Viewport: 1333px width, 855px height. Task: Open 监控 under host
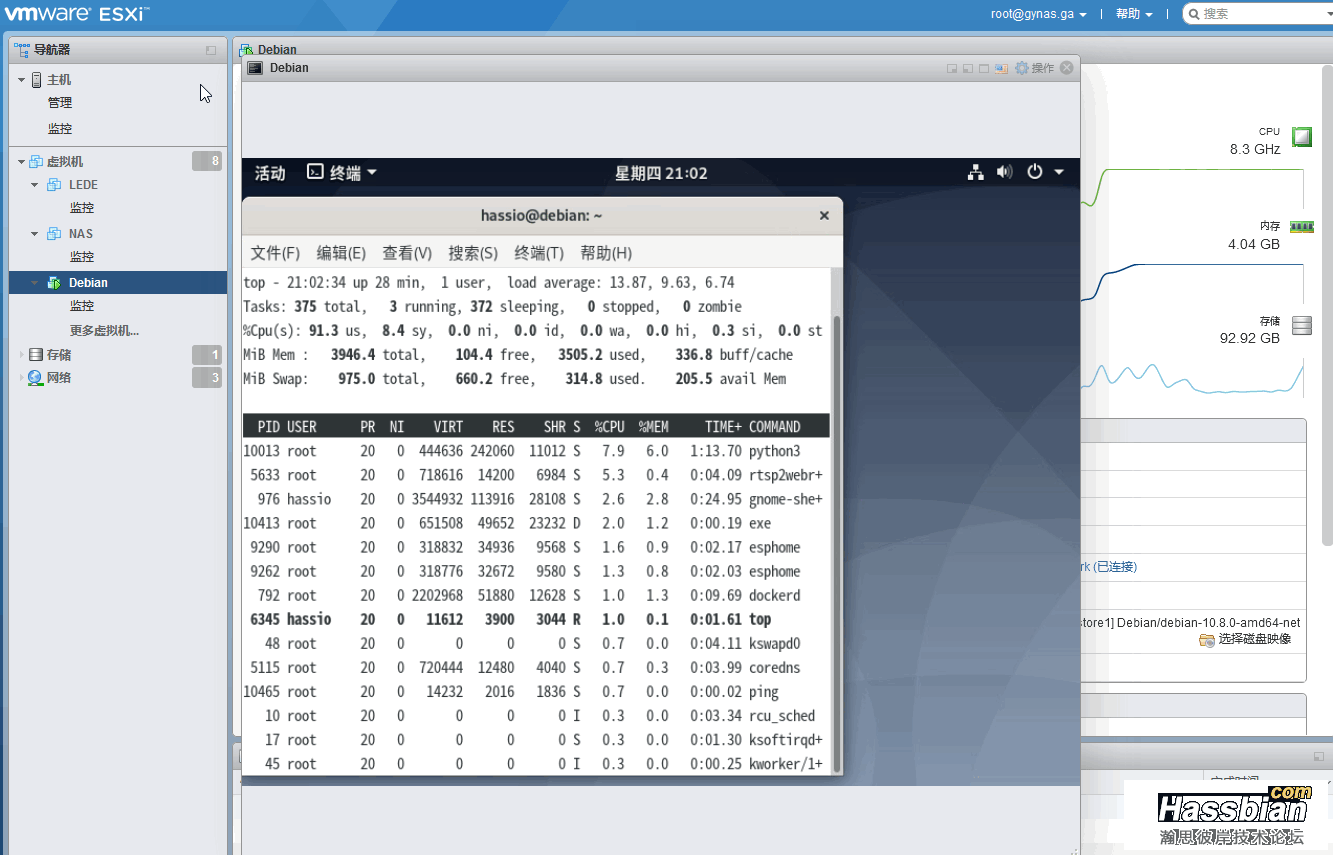coord(60,129)
